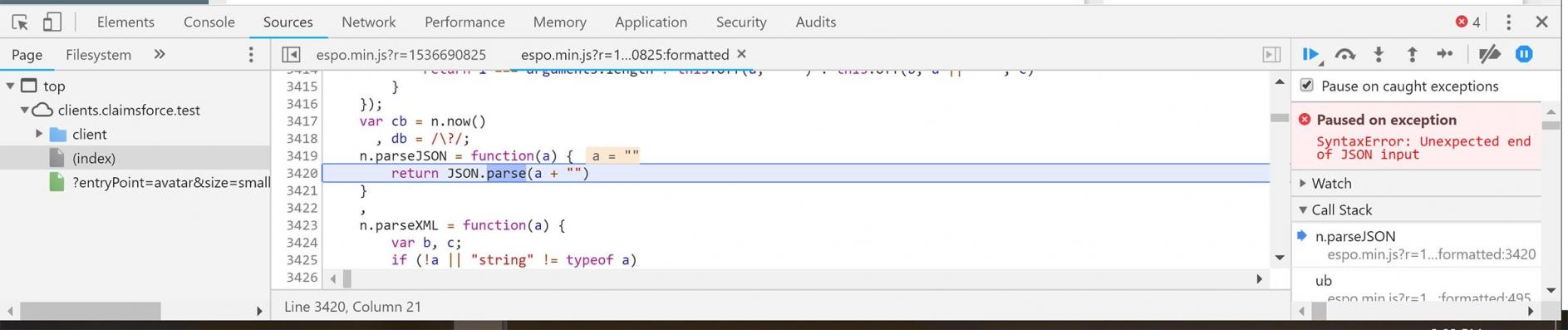The width and height of the screenshot is (1568, 330).
Task: Select the Filesystem navigator tab
Action: click(x=98, y=54)
